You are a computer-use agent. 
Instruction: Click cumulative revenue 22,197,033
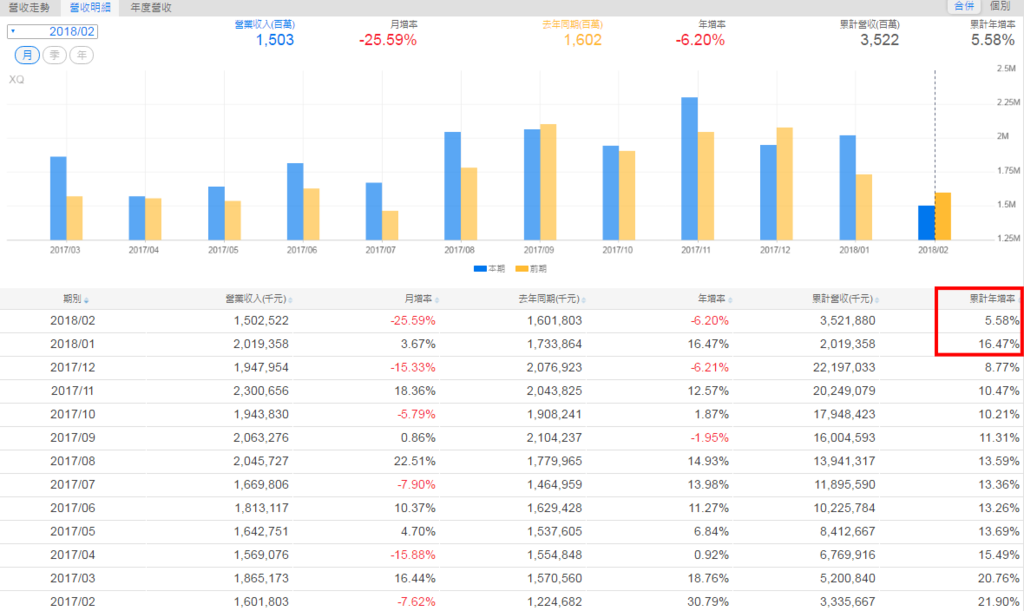tap(844, 368)
